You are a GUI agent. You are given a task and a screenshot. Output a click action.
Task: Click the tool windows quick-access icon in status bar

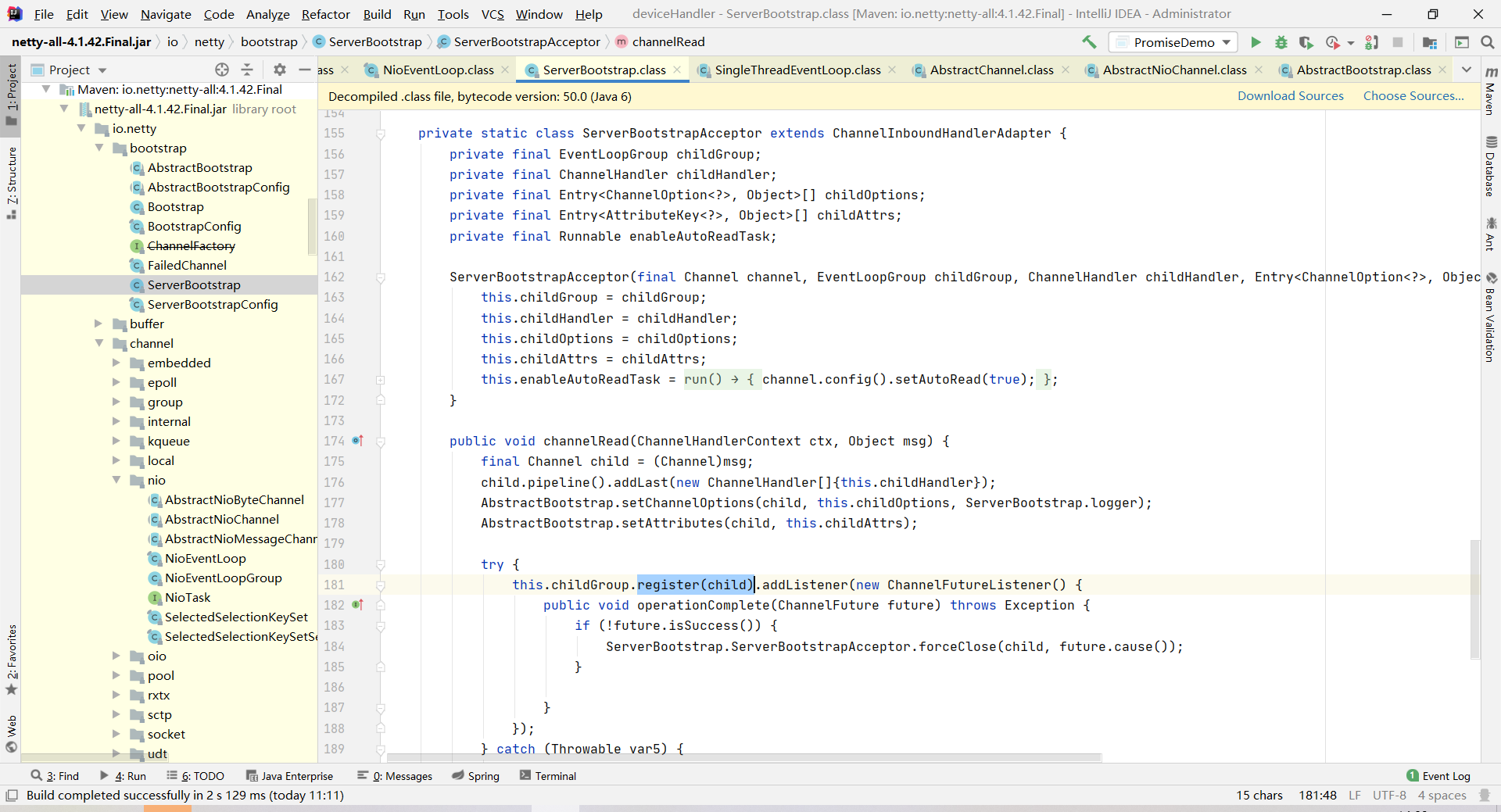(11, 796)
